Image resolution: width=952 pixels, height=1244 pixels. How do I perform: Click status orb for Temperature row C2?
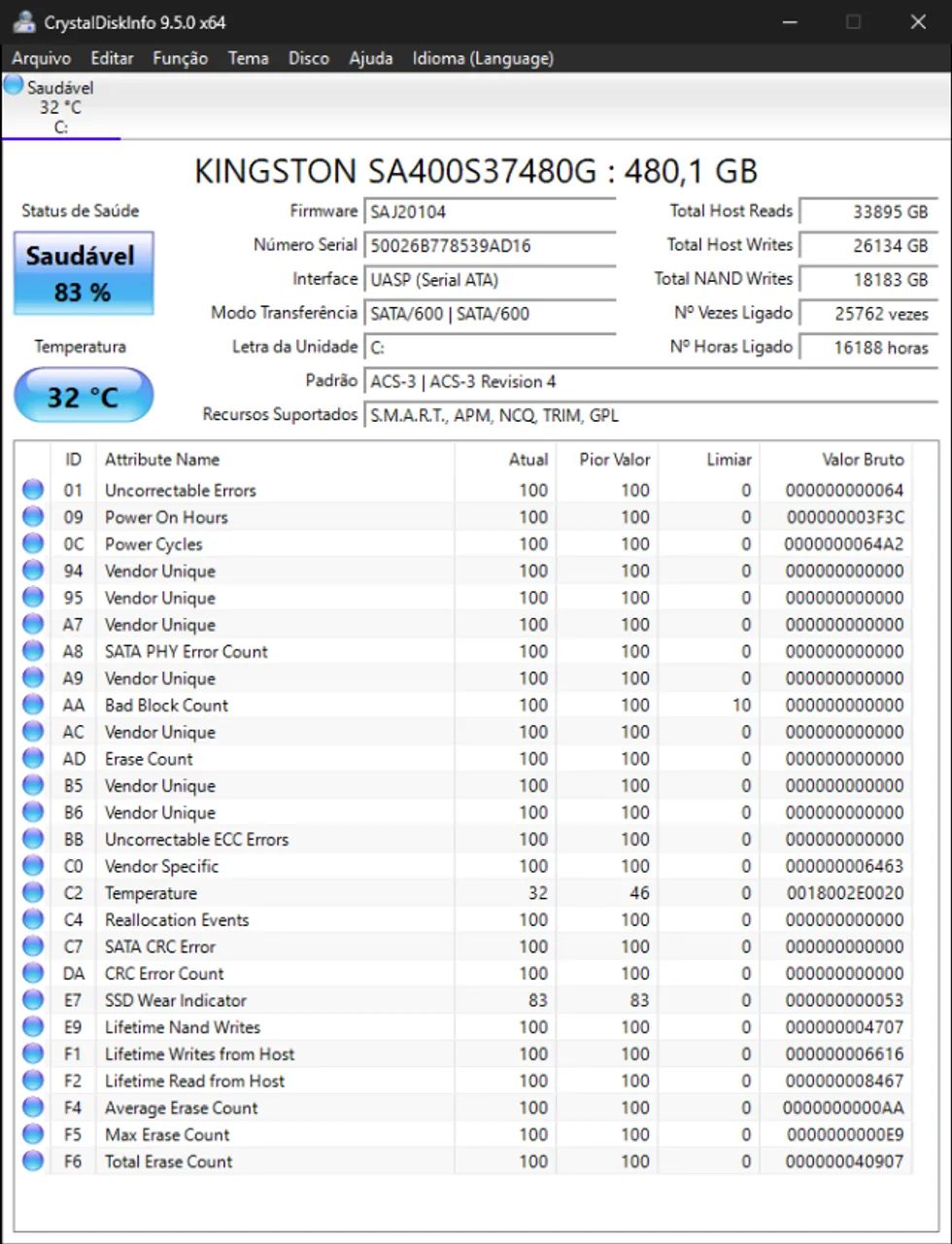tap(33, 892)
